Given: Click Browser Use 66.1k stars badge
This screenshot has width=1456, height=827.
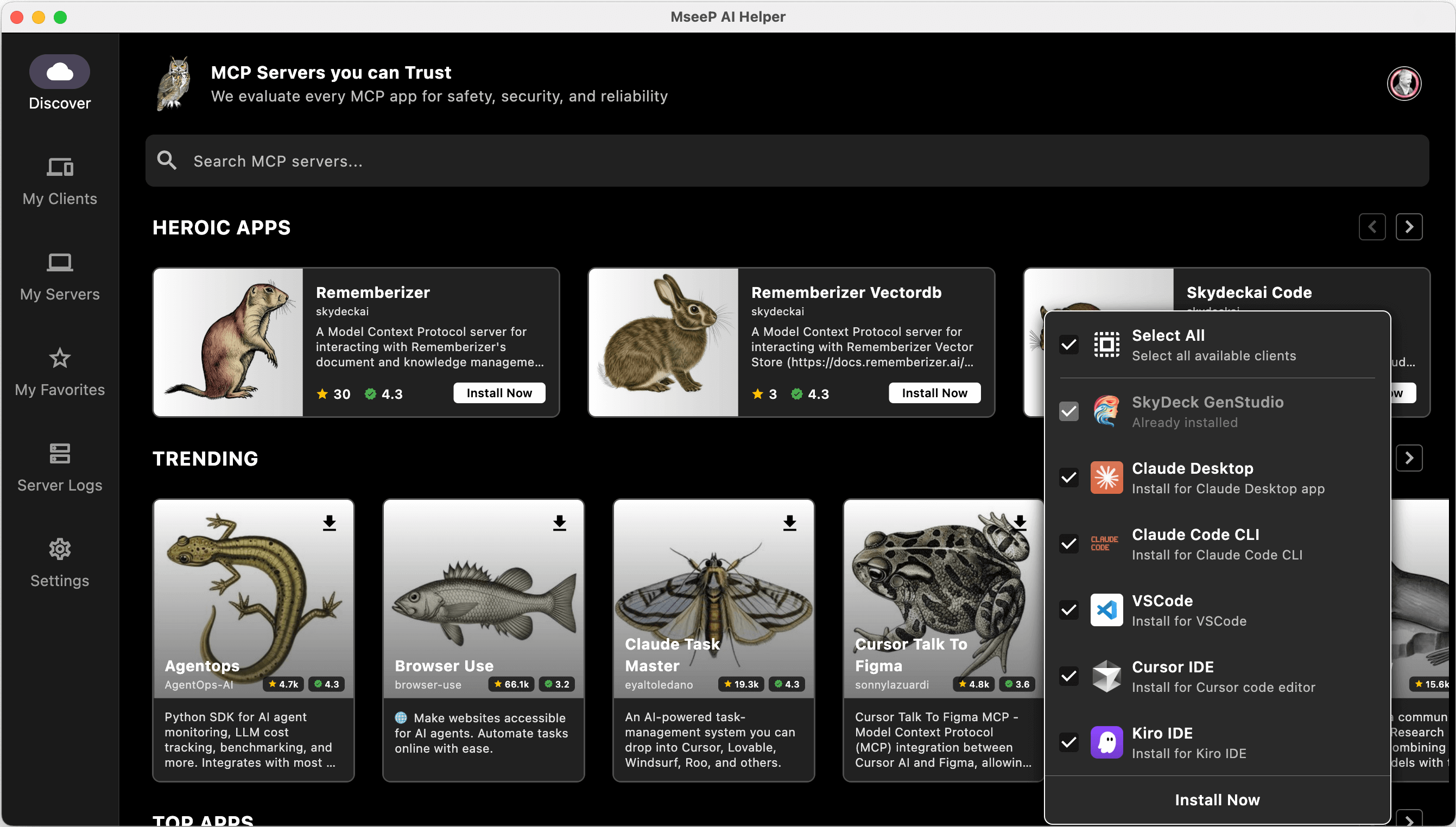Looking at the screenshot, I should coord(512,684).
